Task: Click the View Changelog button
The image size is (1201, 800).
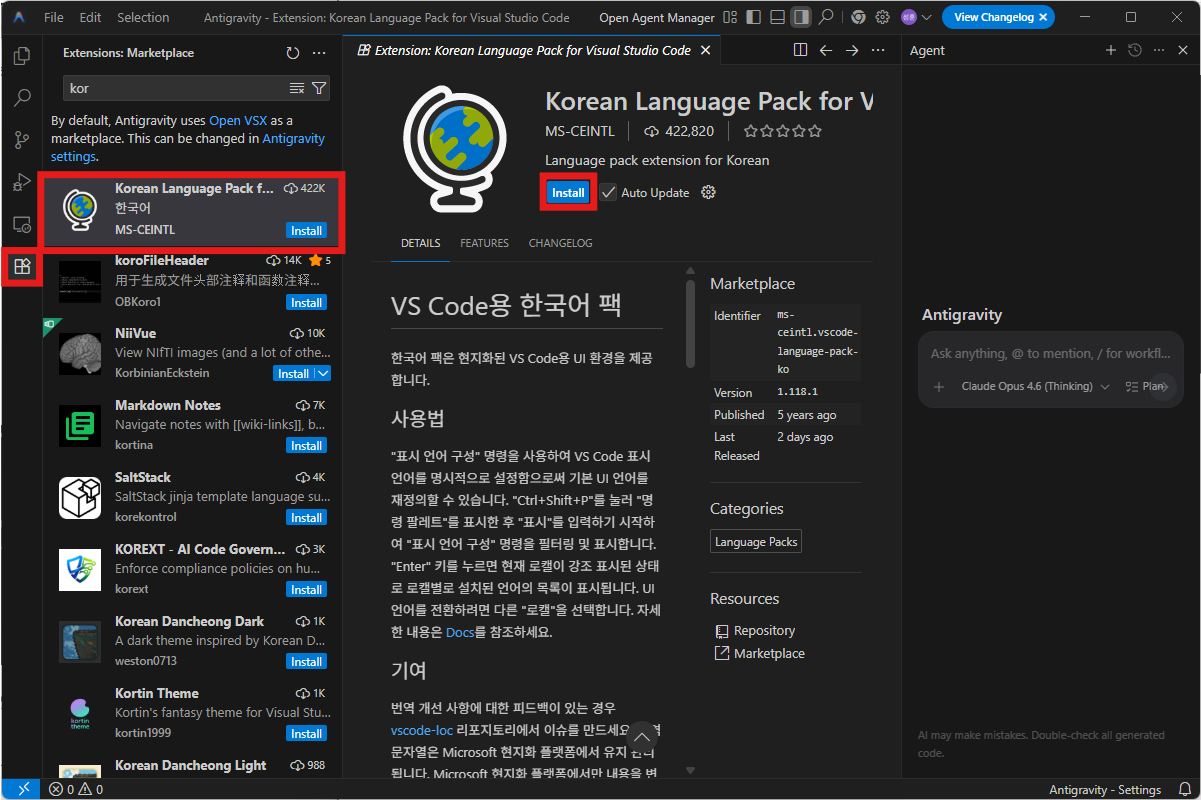Action: point(993,18)
